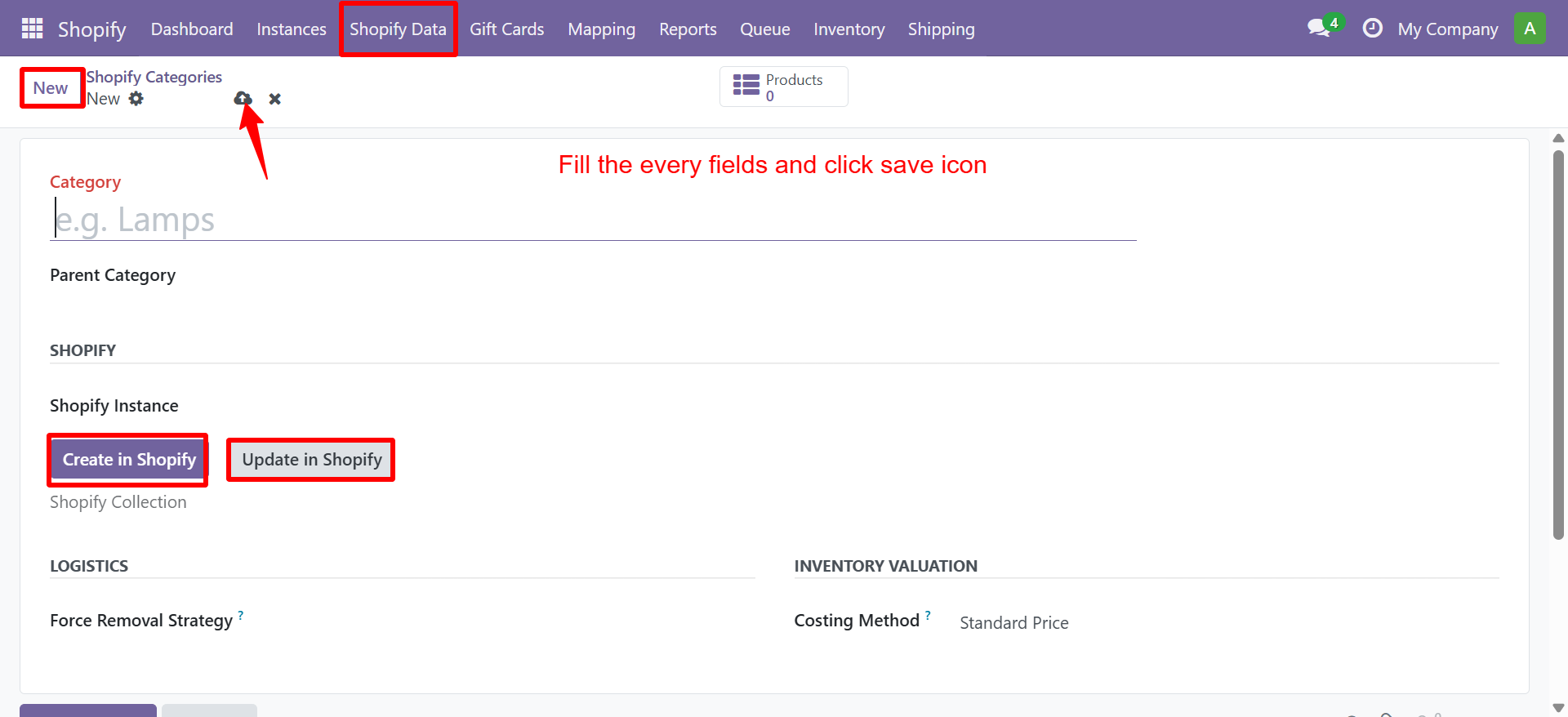Show Force Removal Strategy help tooltip
This screenshot has width=1568, height=717.
[241, 615]
